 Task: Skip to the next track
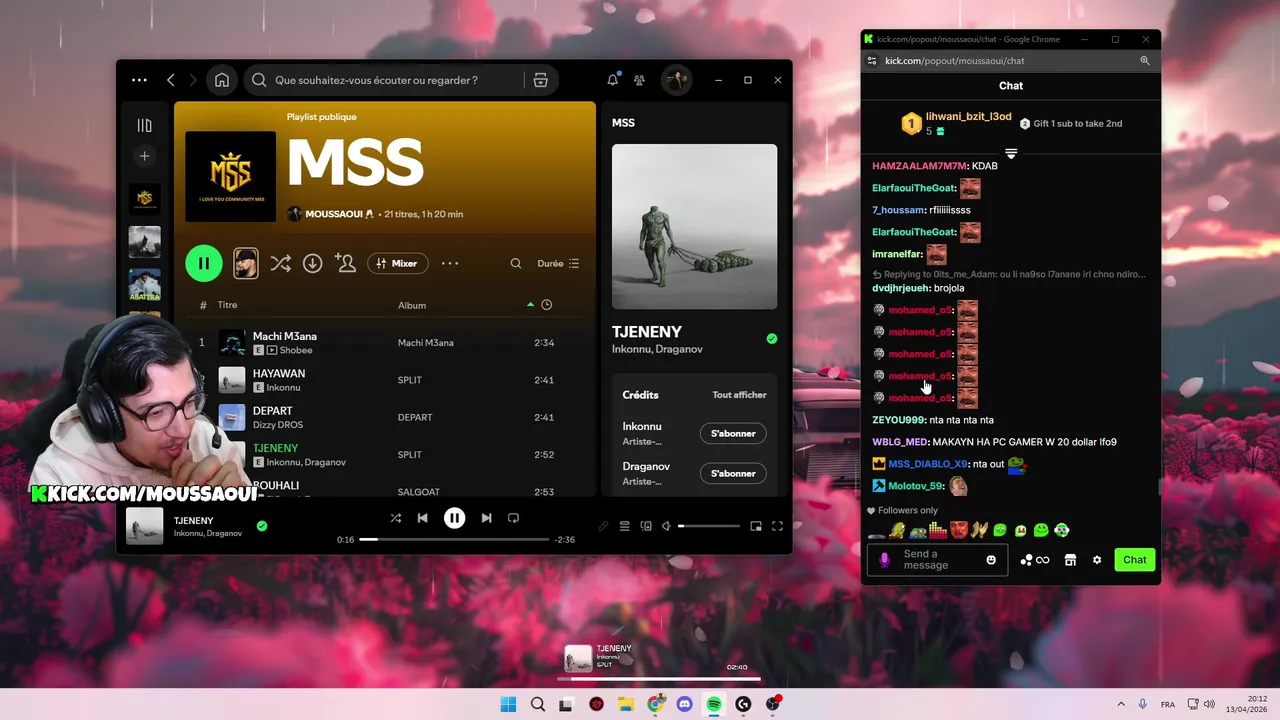click(486, 518)
